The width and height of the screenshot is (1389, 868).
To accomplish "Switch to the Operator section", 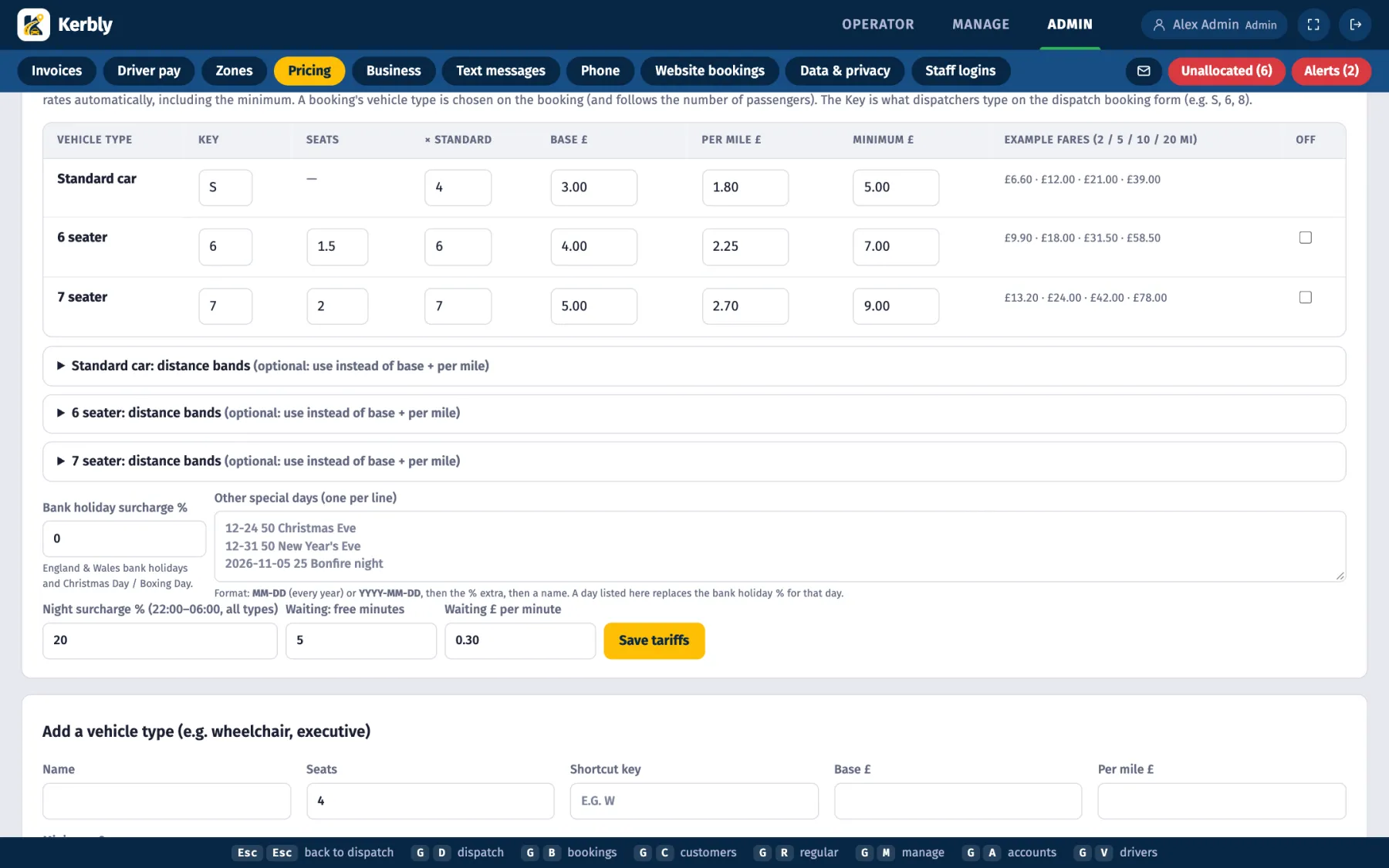I will click(x=878, y=25).
